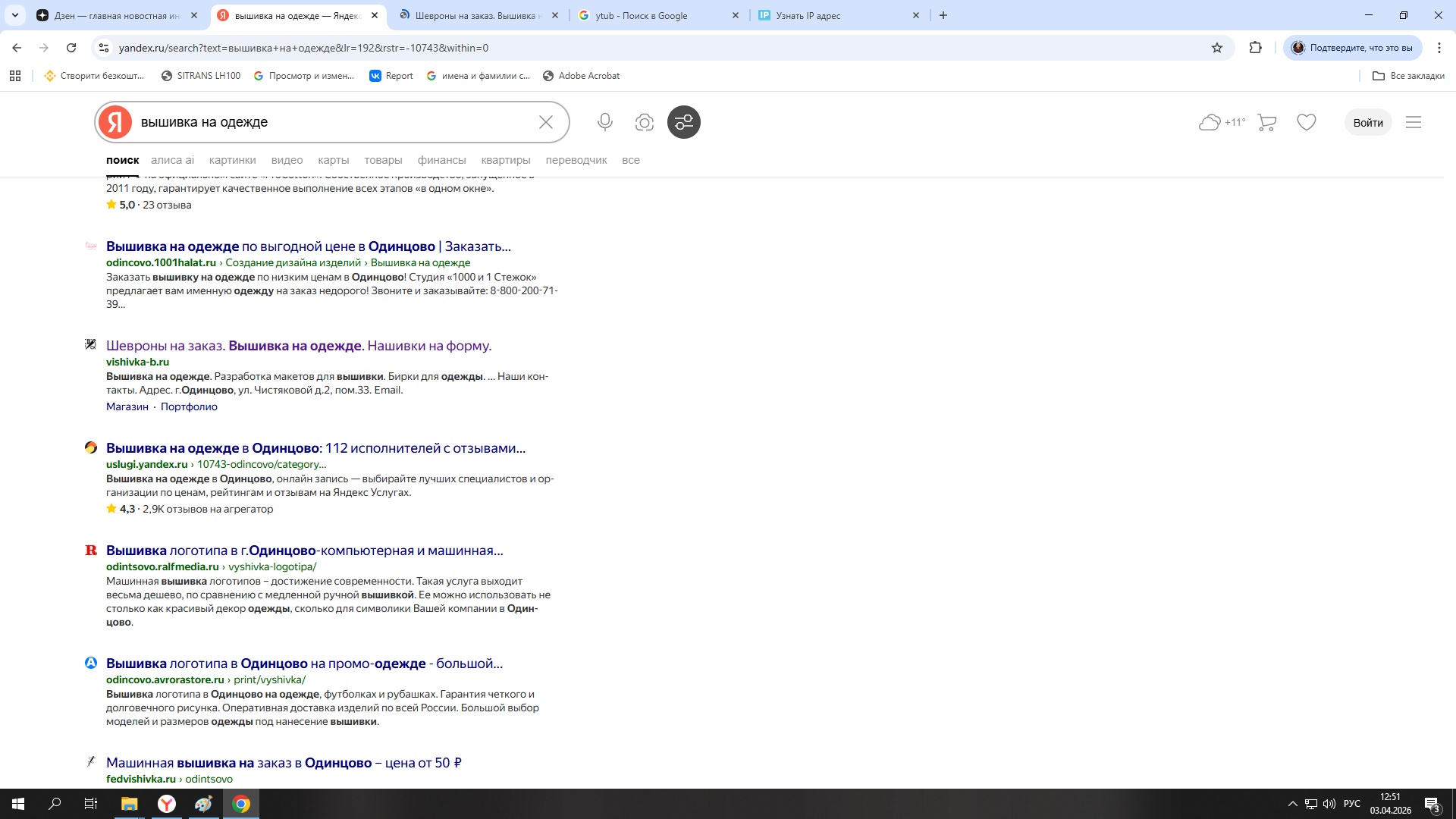
Task: Open favorites heart icon
Action: click(1306, 122)
